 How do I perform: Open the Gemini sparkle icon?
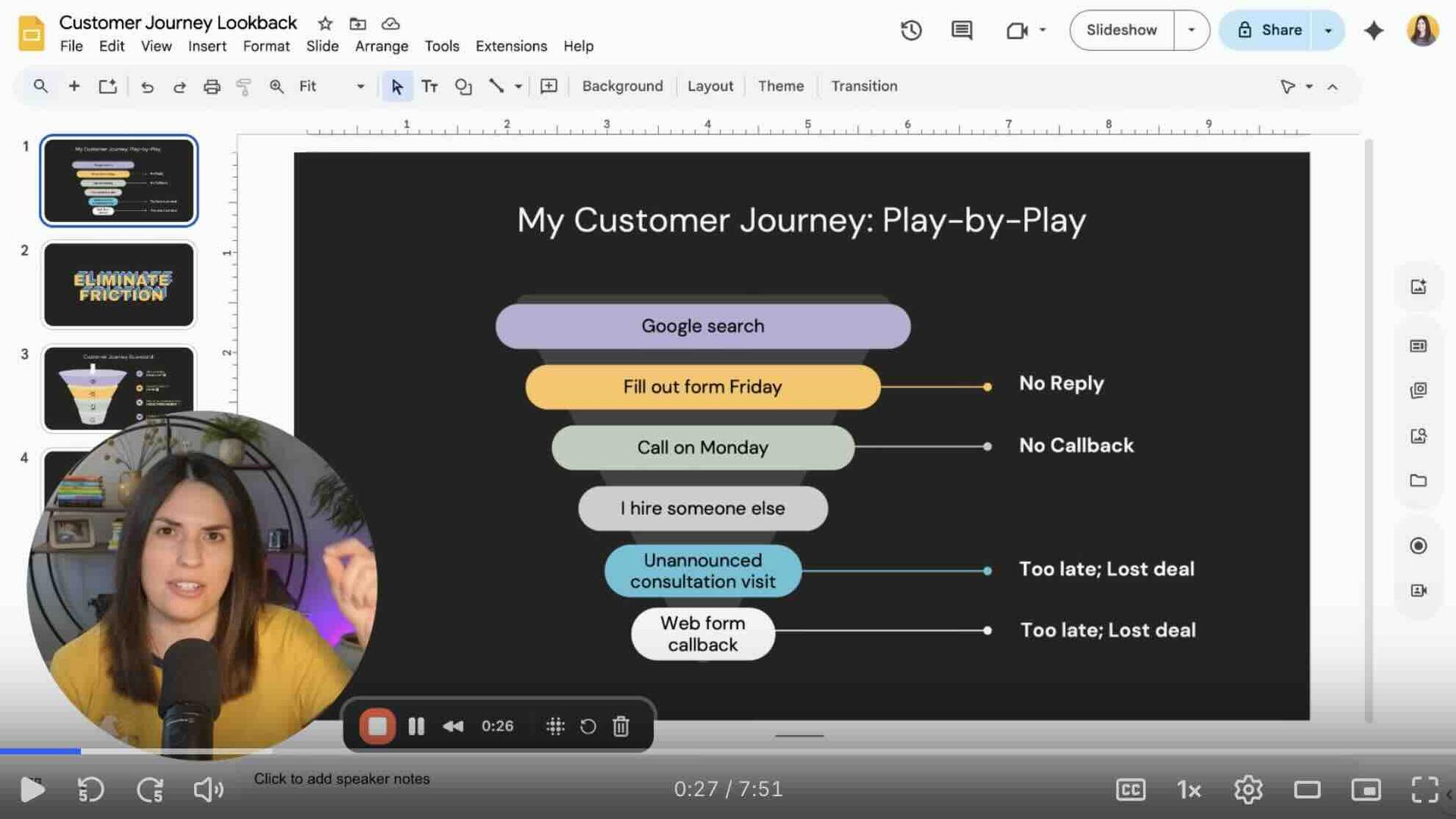click(1373, 30)
